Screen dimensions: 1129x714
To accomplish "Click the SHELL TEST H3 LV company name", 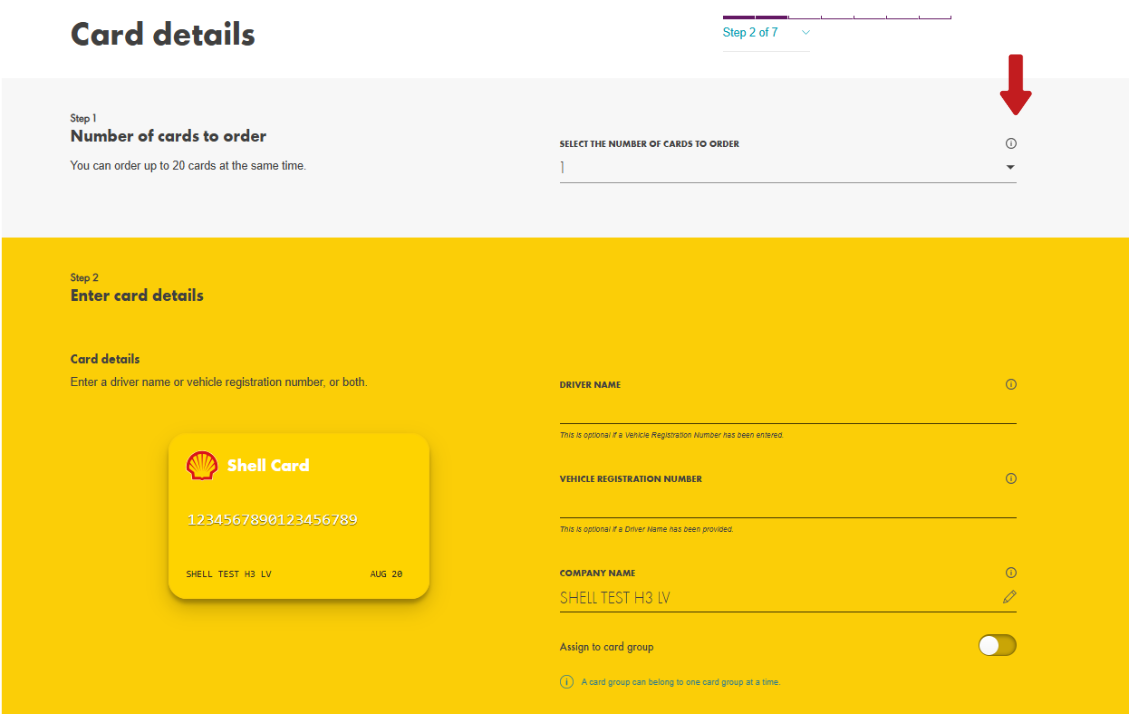I will click(614, 596).
